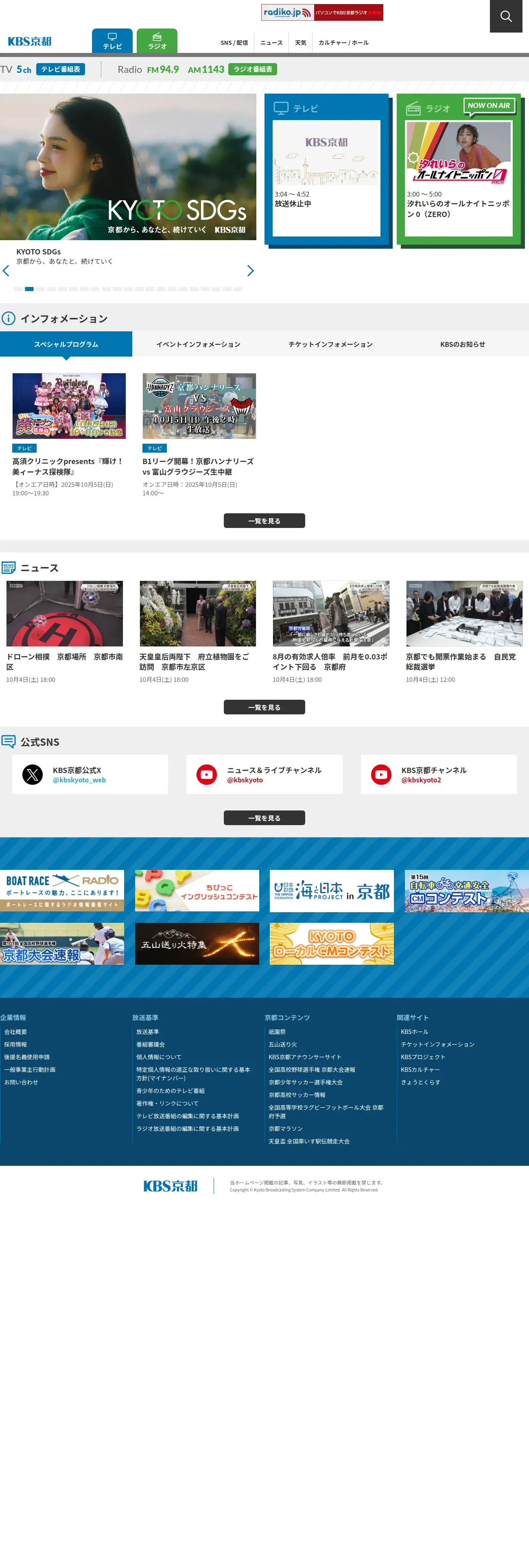Click the 公式SNS speech bubble icon
Viewport: 529px width, 1568px height.
(x=9, y=741)
